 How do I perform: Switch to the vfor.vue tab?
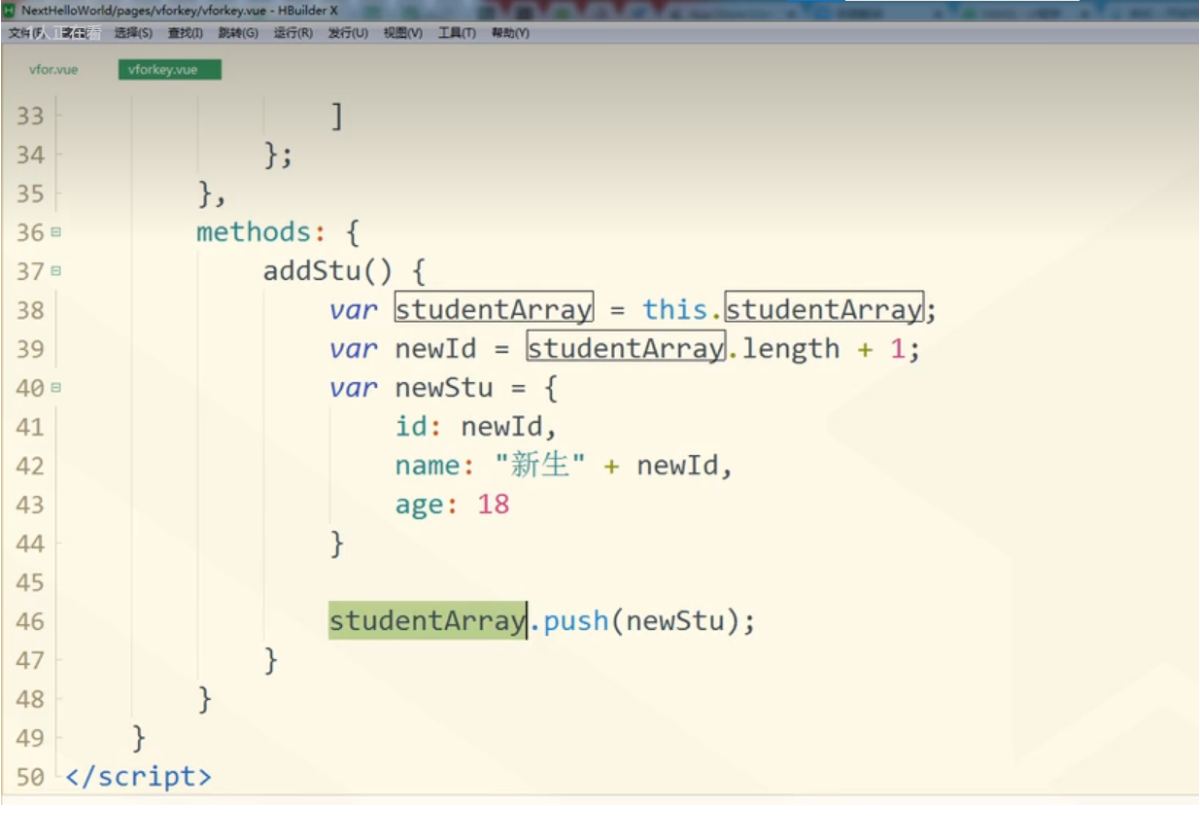pyautogui.click(x=54, y=70)
